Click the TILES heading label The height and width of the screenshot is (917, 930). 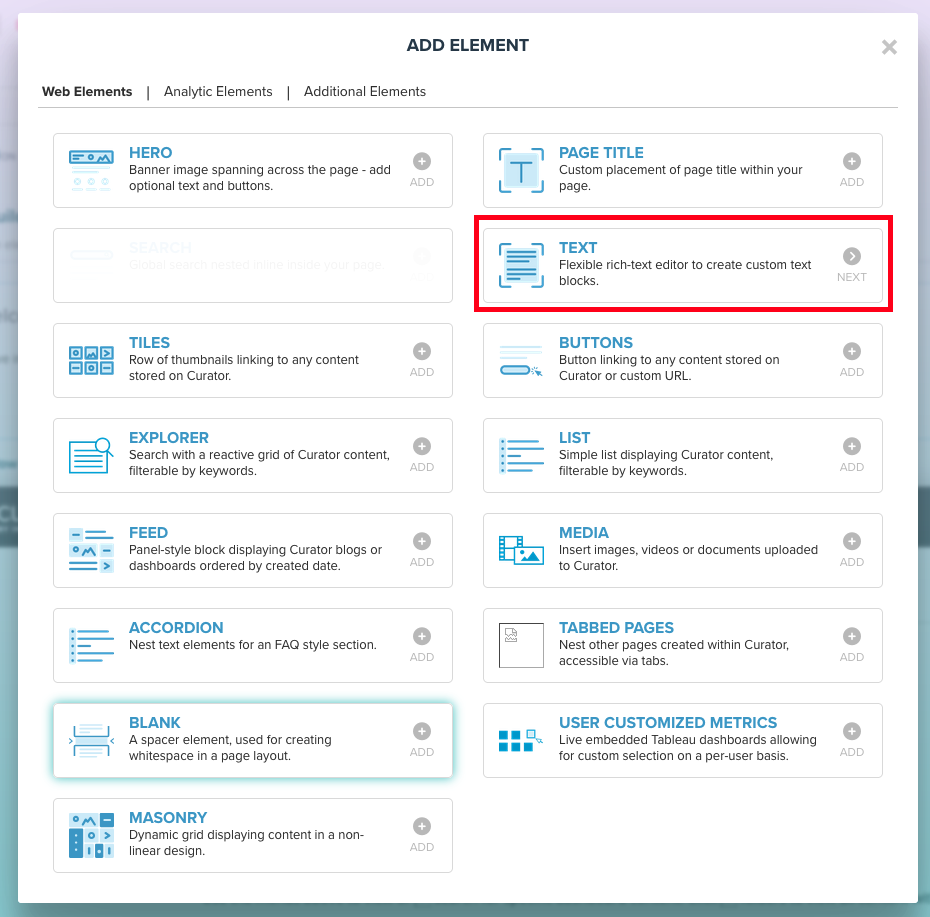click(149, 342)
